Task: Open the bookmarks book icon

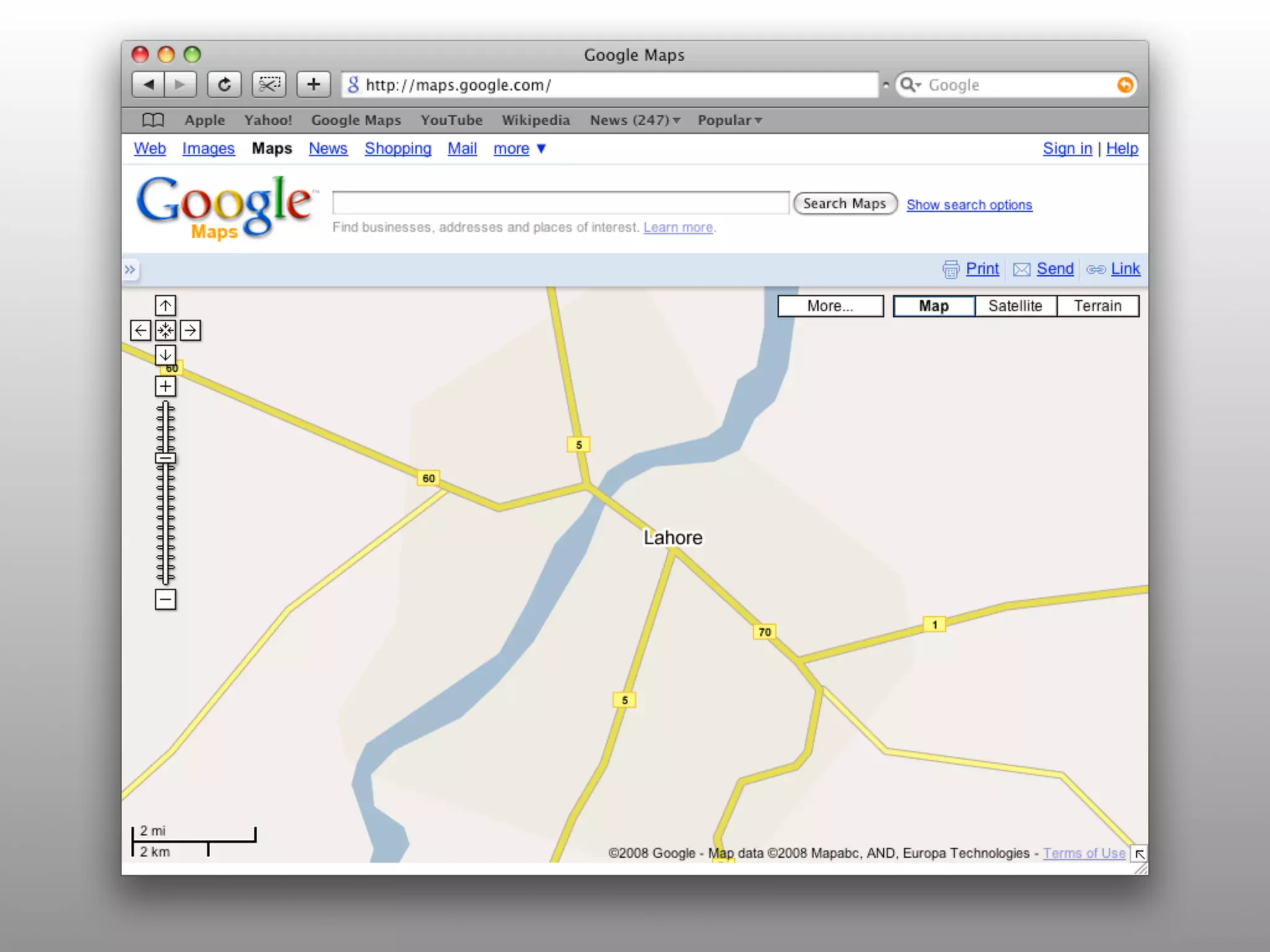Action: click(153, 120)
